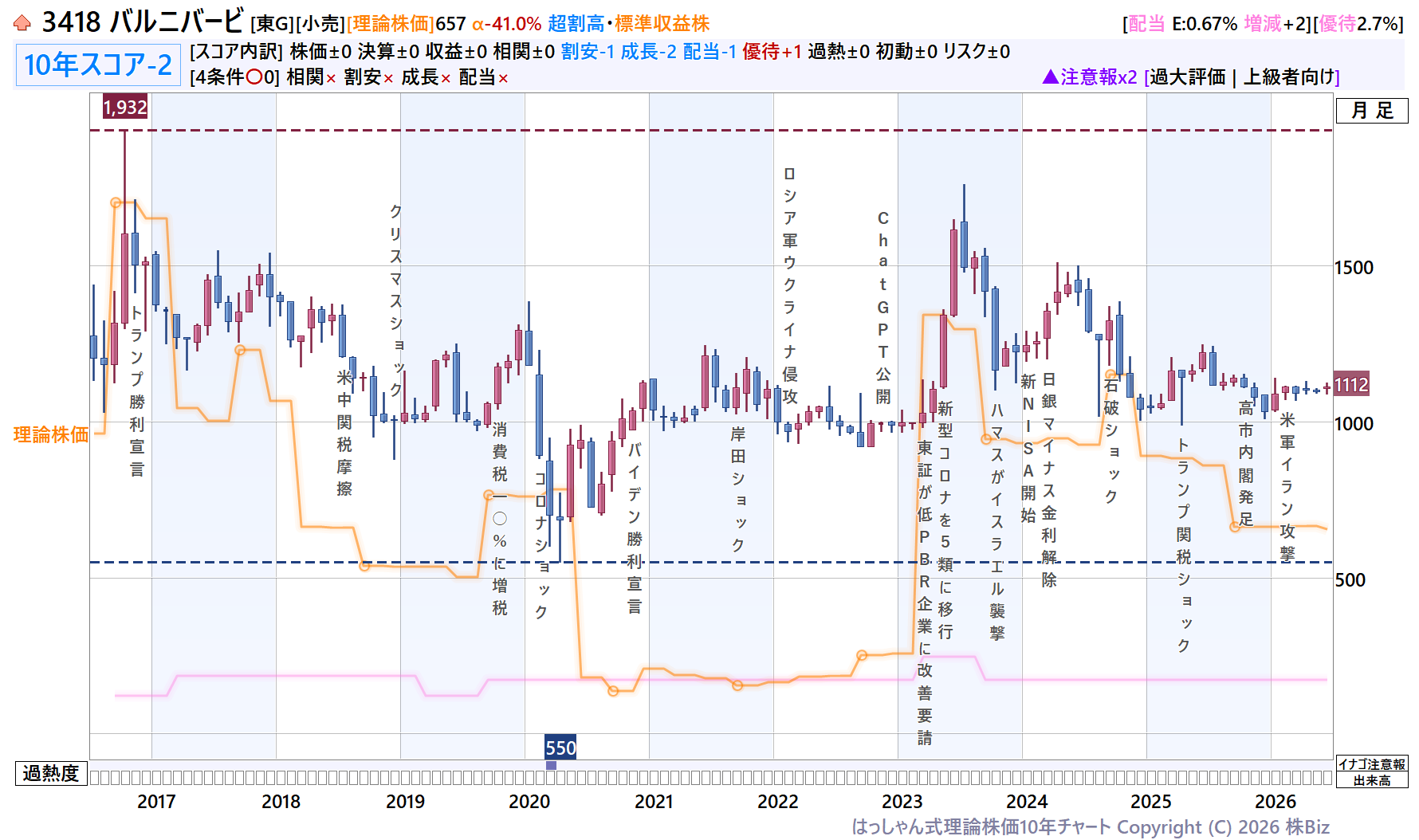Click the purple 注意報x2 warning triangle
Viewport: 1419px width, 840px height.
[x=1051, y=77]
